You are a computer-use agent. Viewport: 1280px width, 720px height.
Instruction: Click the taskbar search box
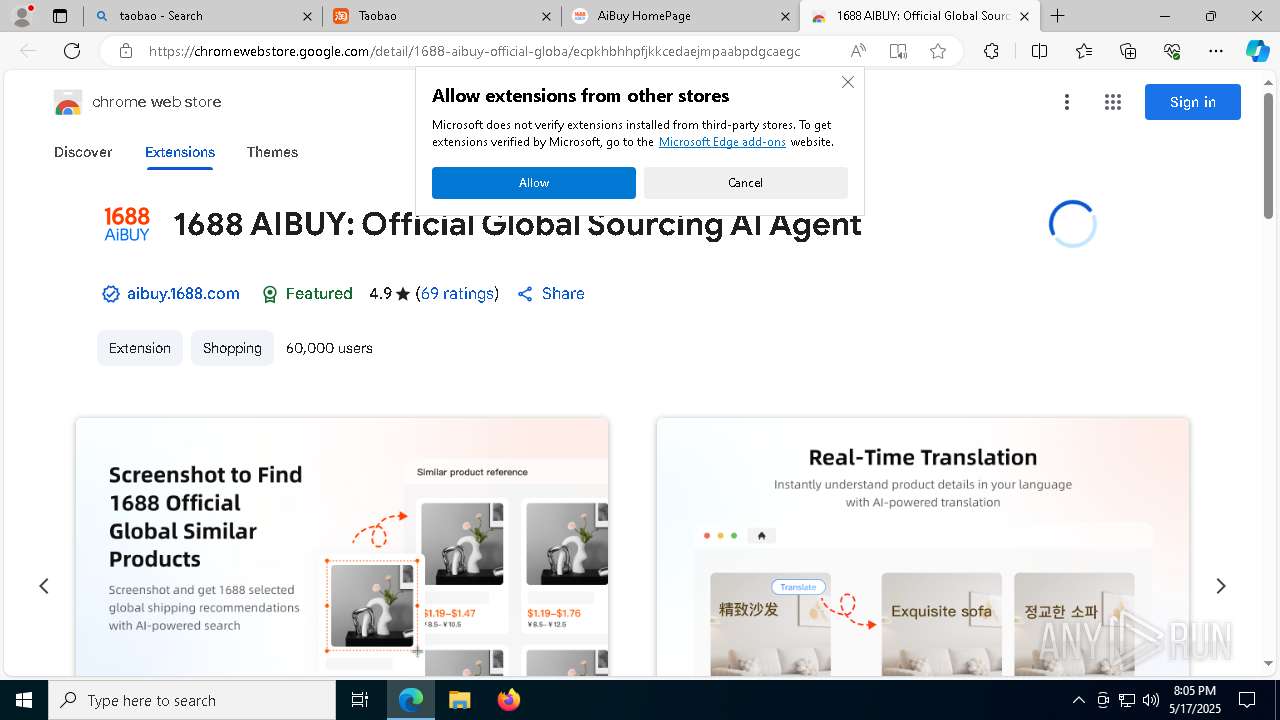[192, 700]
